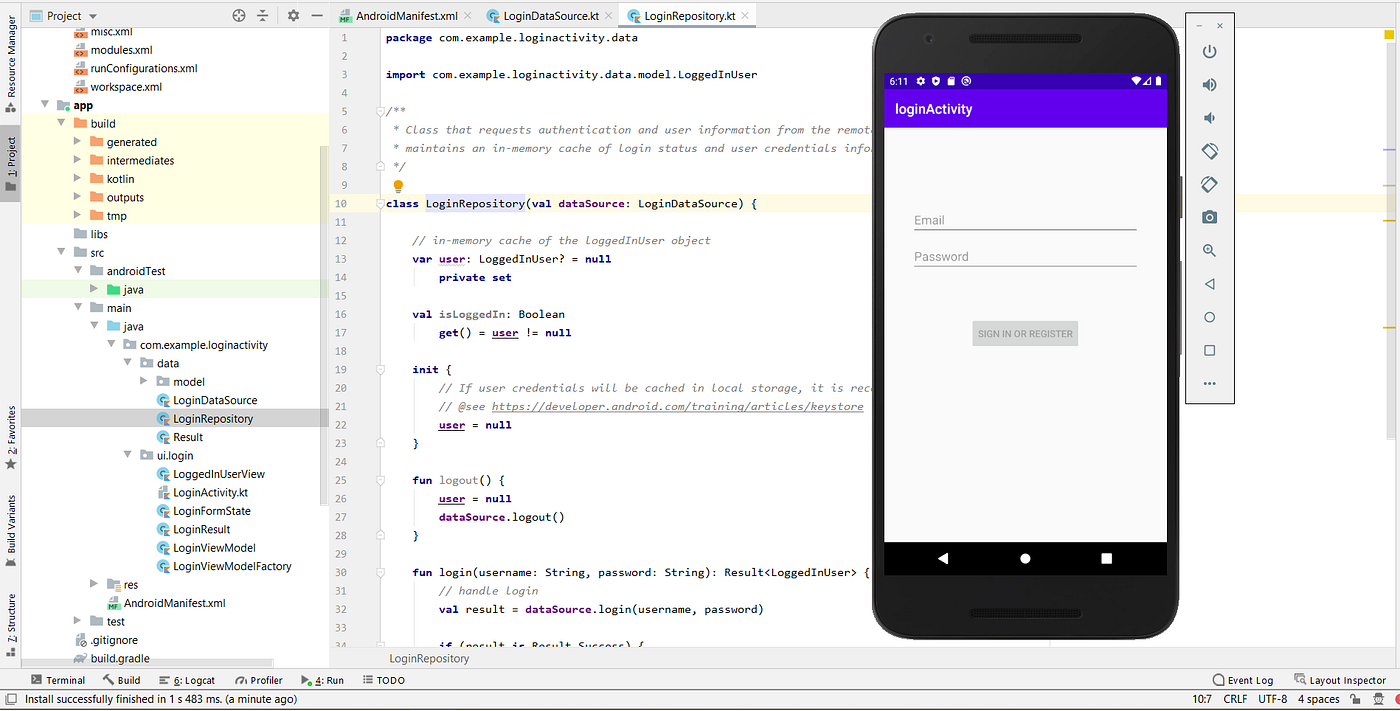Screen dimensions: 1400x711
Task: Collapse the build folder in Project tree
Action: (x=60, y=122)
